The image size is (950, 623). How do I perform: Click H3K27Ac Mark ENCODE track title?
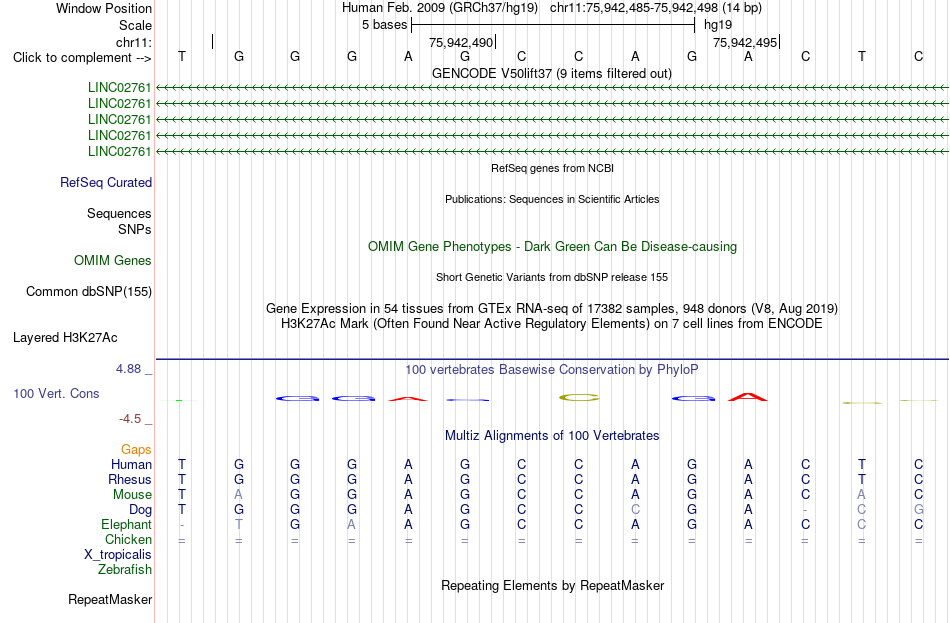pyautogui.click(x=551, y=324)
